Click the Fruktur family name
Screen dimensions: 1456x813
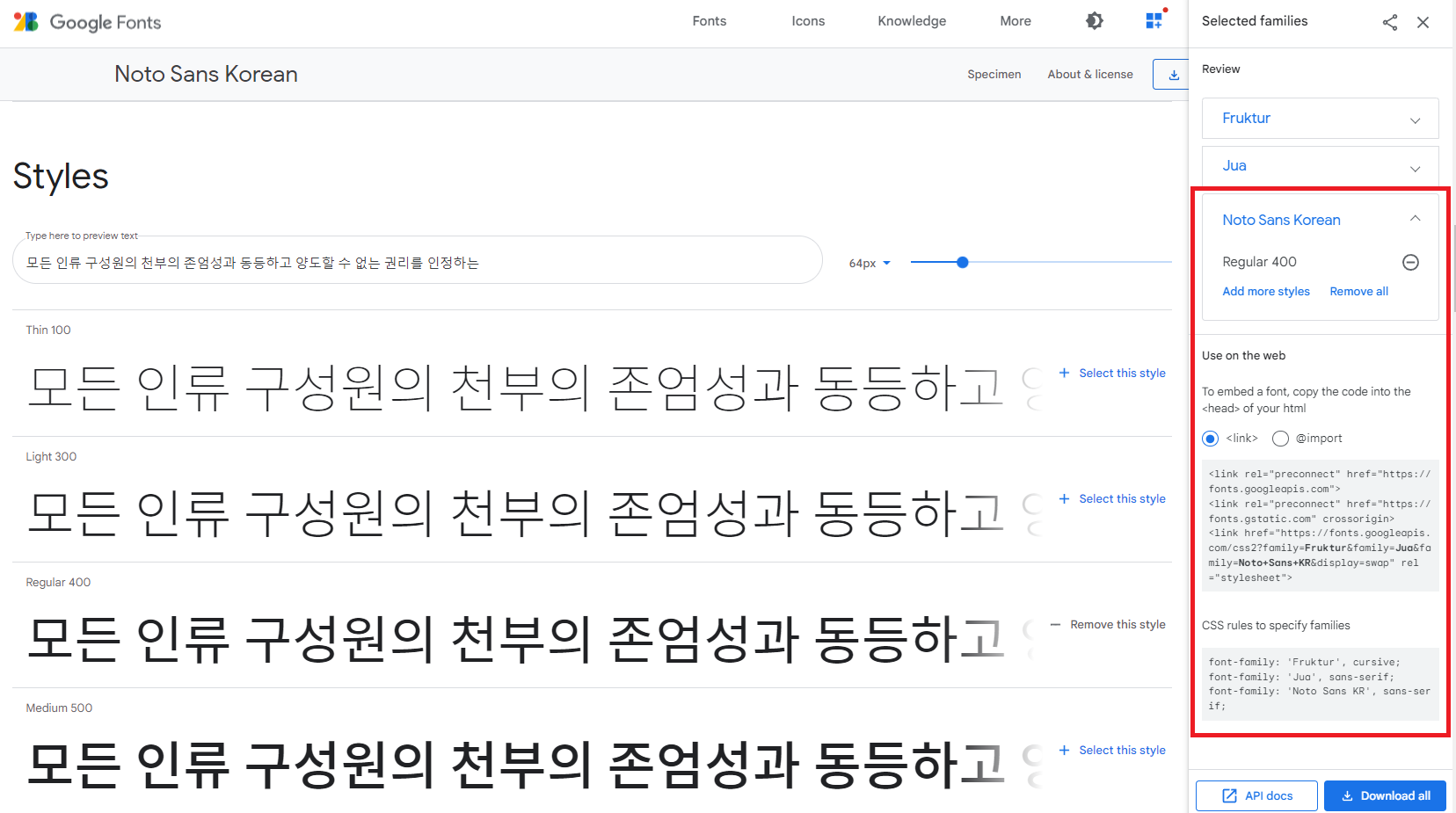tap(1246, 119)
